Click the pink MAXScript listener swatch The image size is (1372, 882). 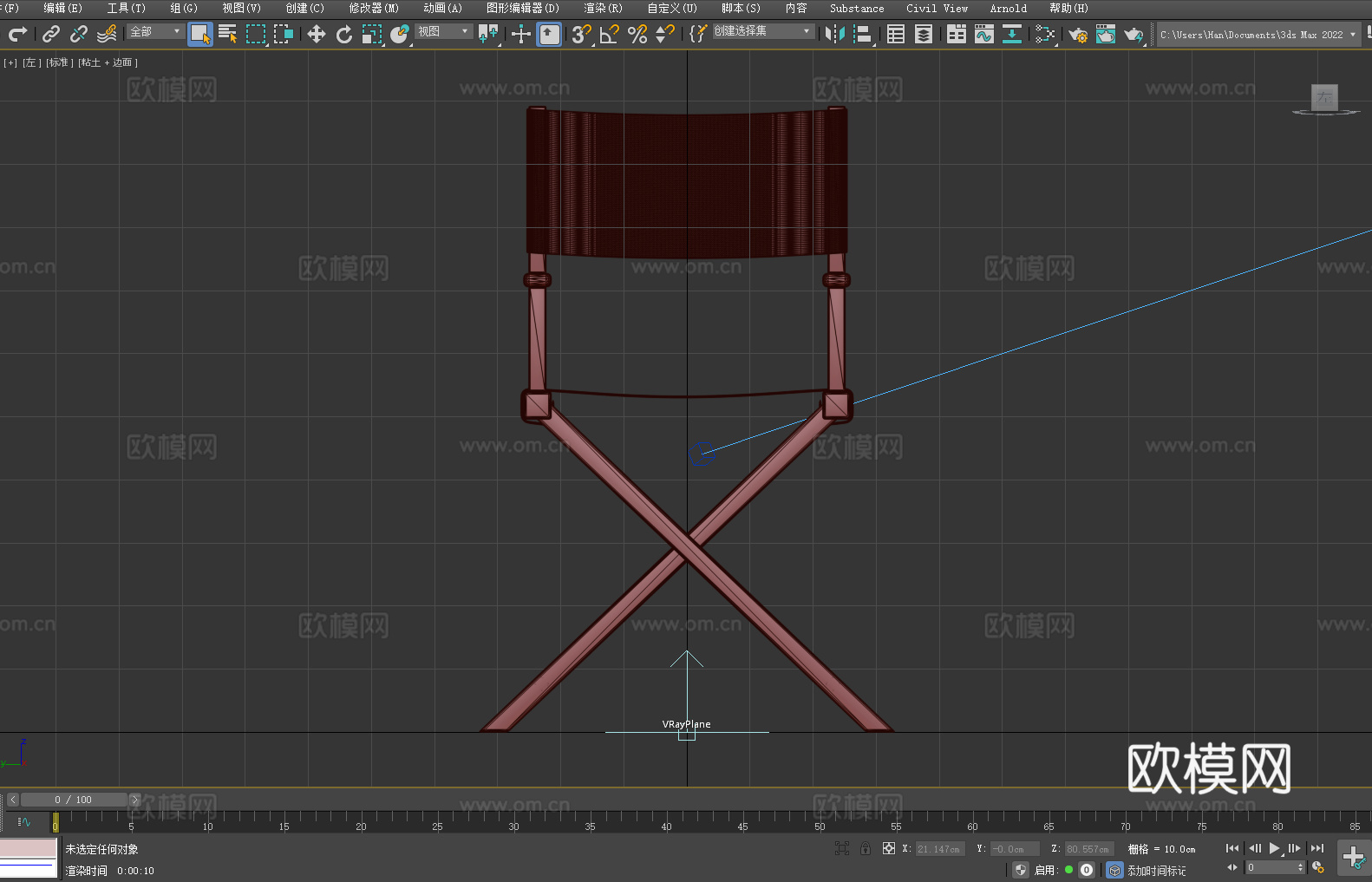[x=29, y=848]
